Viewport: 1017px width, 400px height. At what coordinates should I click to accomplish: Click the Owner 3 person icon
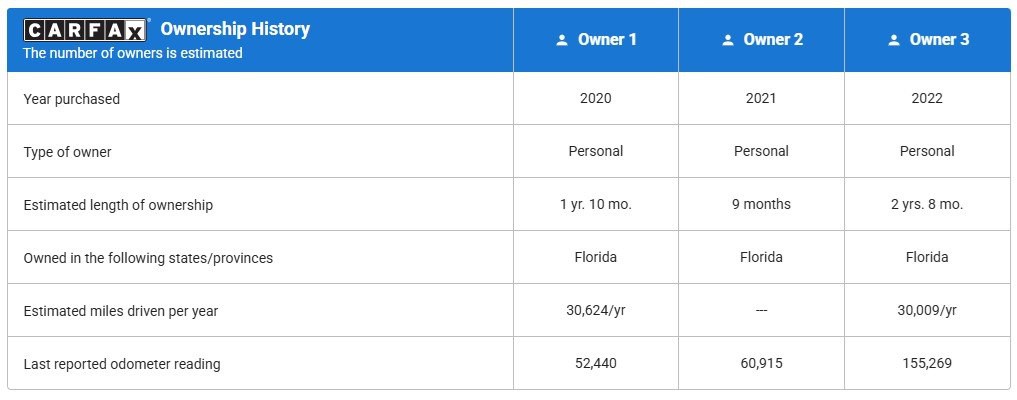pos(893,40)
